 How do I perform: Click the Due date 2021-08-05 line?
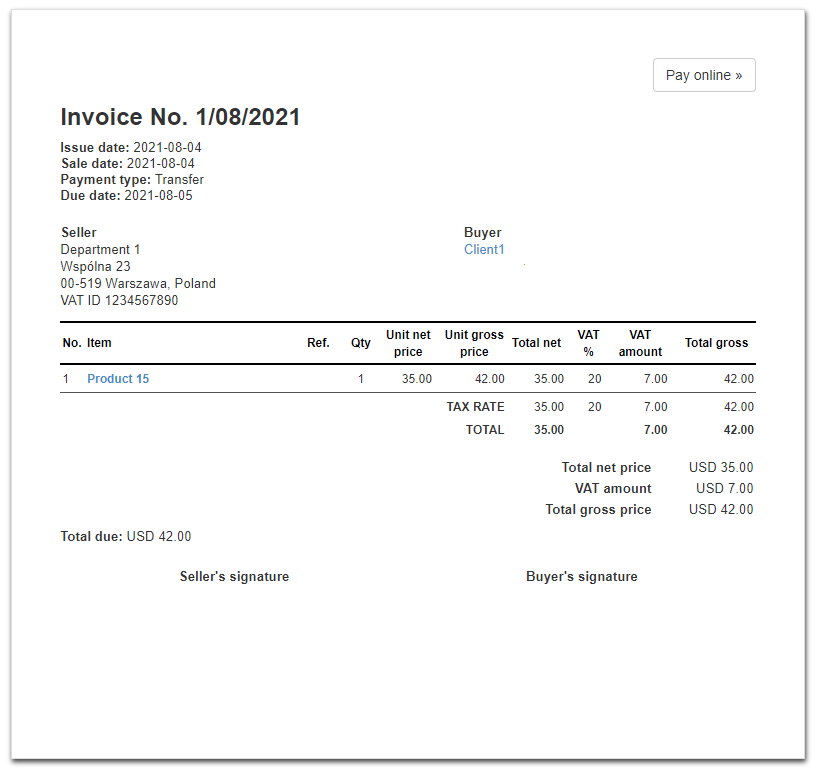(126, 196)
